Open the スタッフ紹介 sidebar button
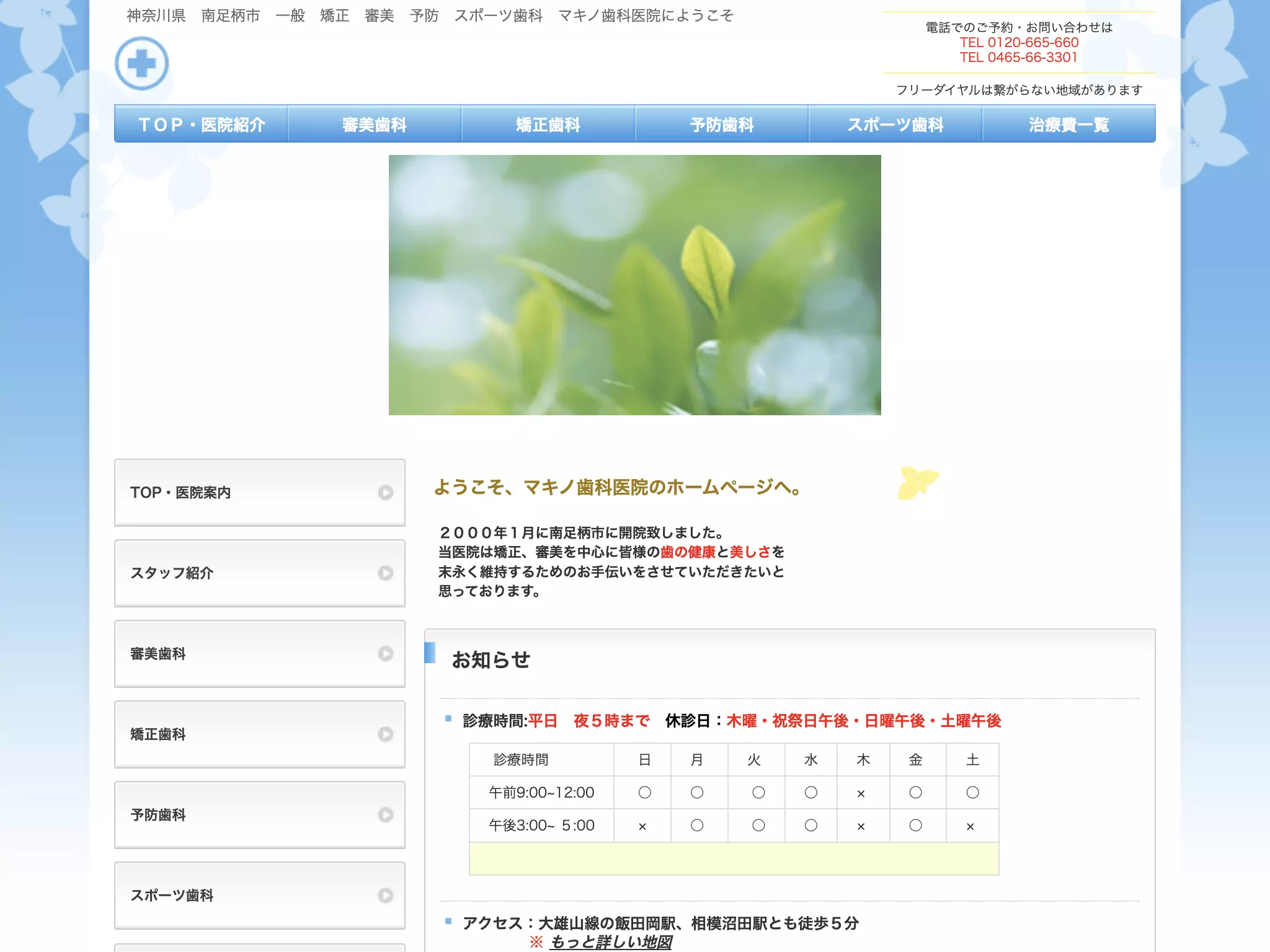The height and width of the screenshot is (952, 1270). (x=260, y=573)
